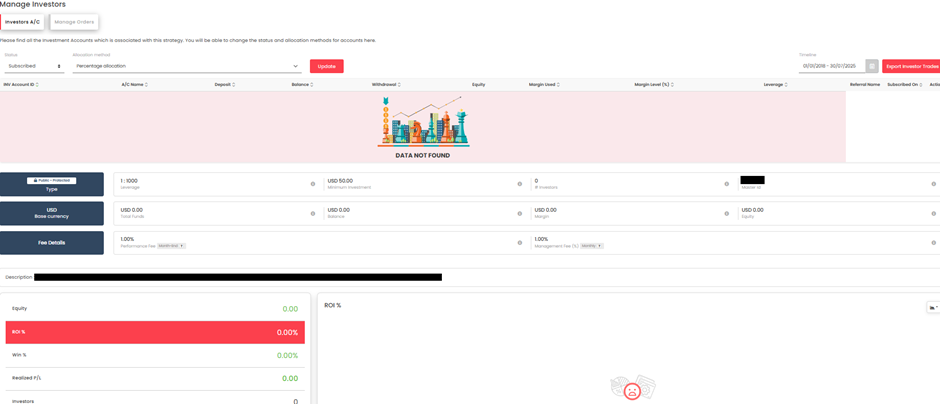Sort table by Deposit column
940x404 pixels.
click(x=224, y=85)
